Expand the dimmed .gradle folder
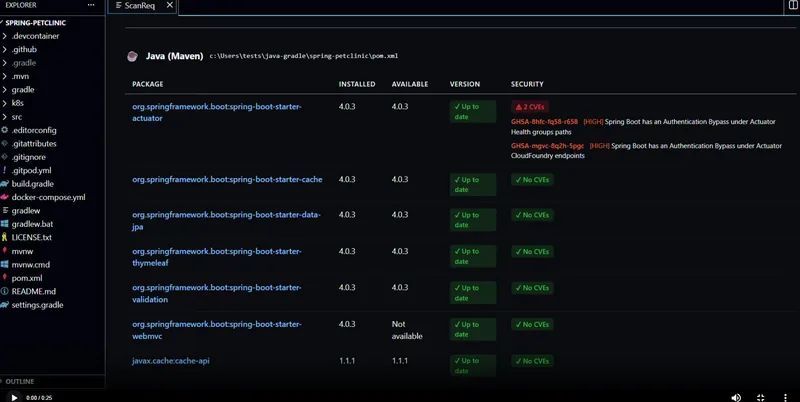The width and height of the screenshot is (800, 402). 23,63
